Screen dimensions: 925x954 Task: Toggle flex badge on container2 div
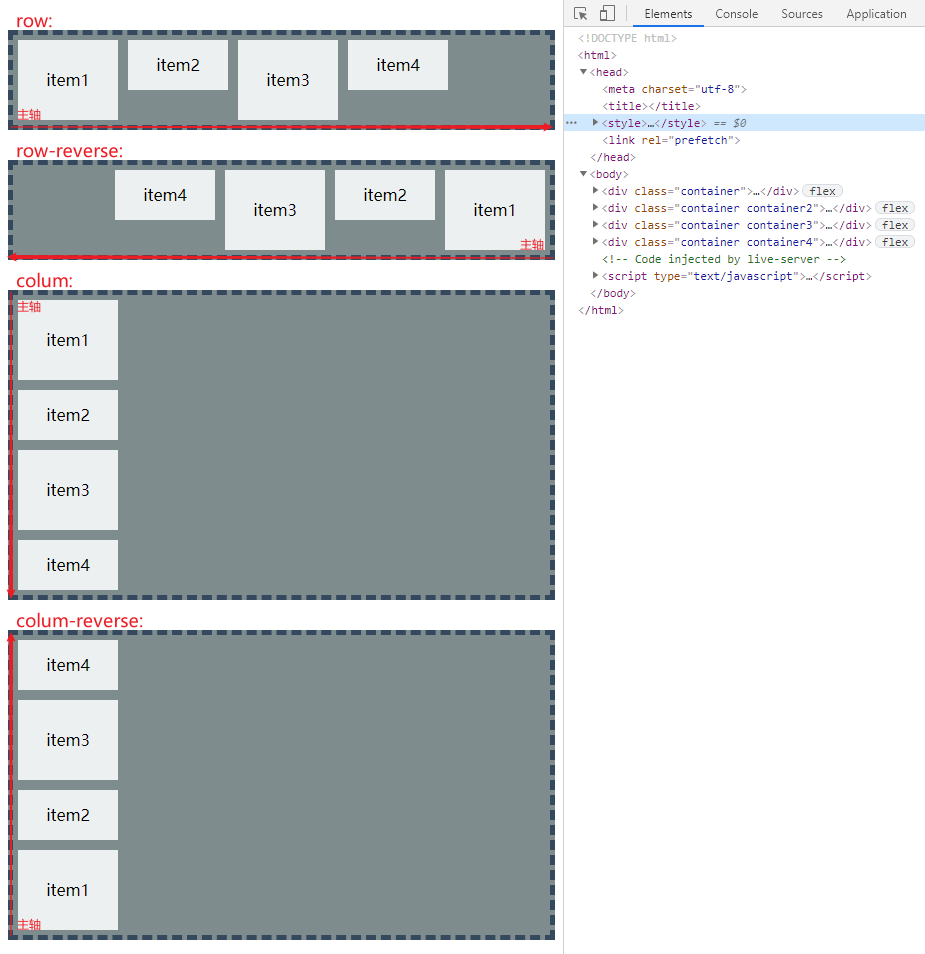click(895, 208)
